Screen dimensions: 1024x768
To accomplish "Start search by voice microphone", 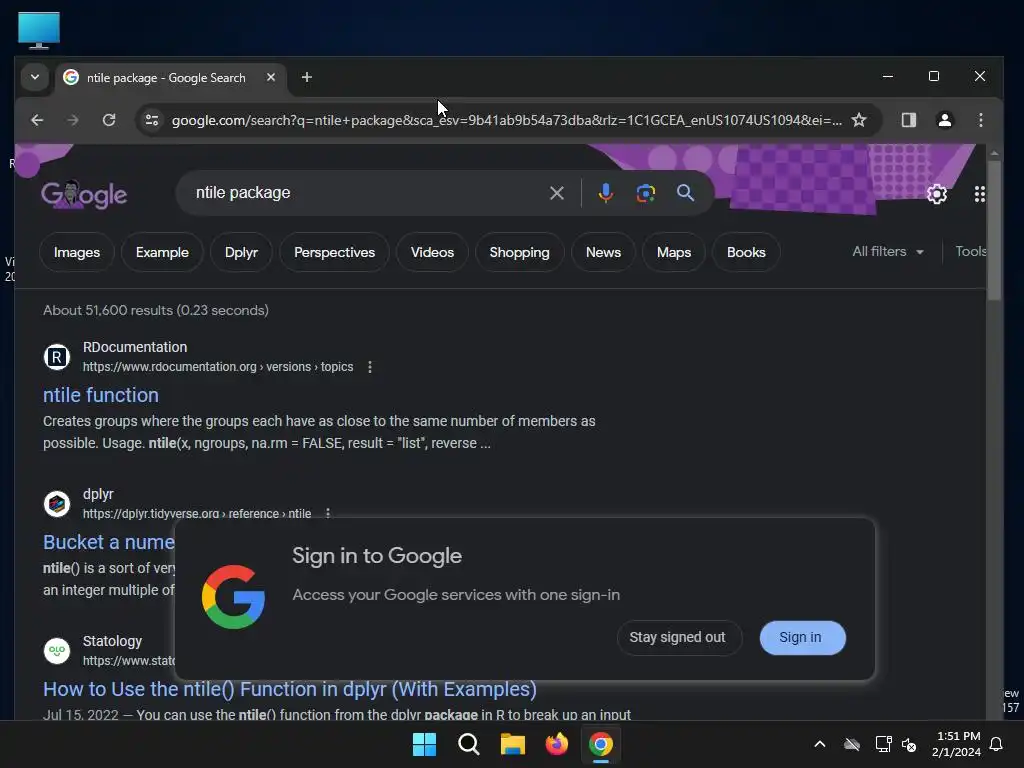I will (x=605, y=193).
